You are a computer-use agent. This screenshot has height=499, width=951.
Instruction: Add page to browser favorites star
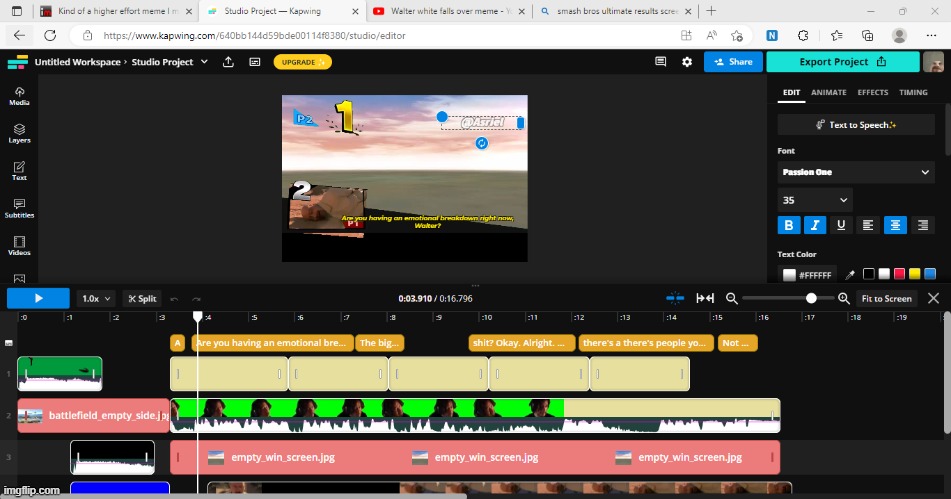point(737,35)
